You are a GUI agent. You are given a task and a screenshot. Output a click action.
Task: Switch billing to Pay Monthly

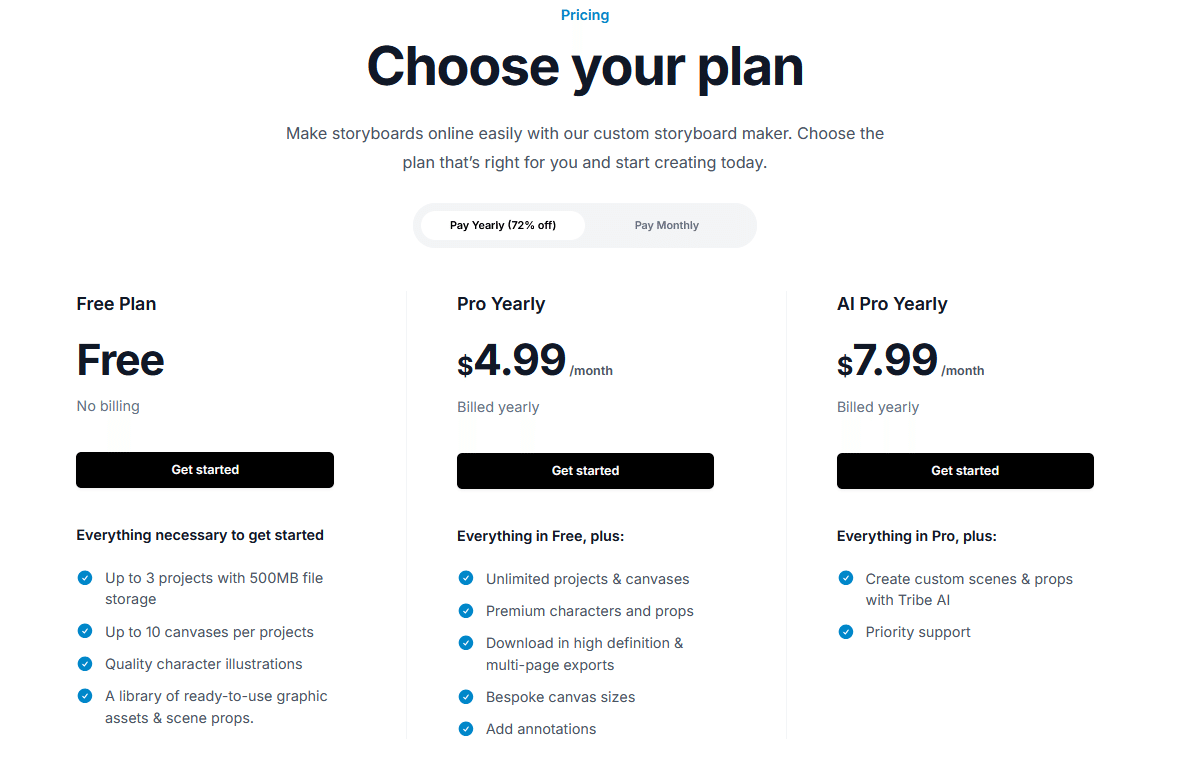click(x=667, y=225)
